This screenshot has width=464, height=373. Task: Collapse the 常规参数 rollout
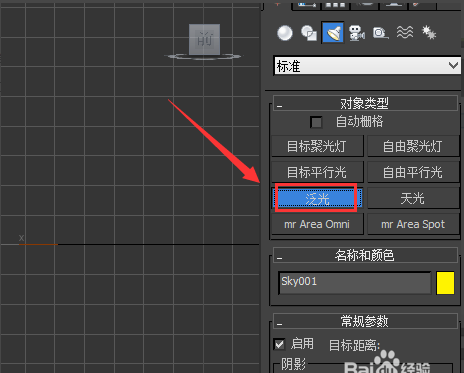point(365,321)
